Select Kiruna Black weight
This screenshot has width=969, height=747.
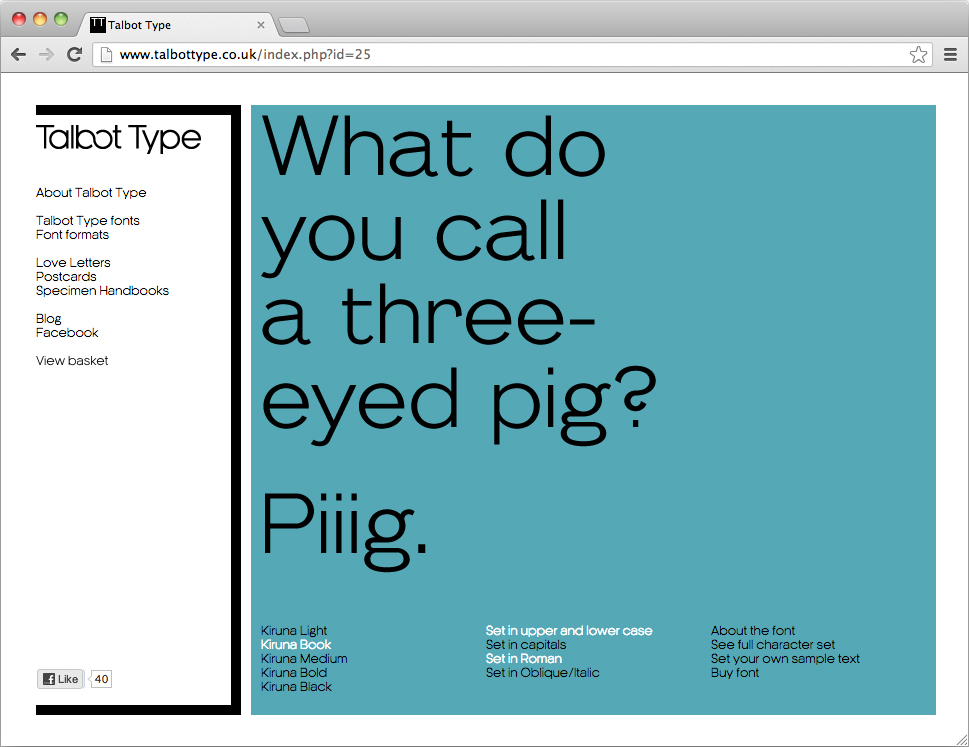coord(296,686)
